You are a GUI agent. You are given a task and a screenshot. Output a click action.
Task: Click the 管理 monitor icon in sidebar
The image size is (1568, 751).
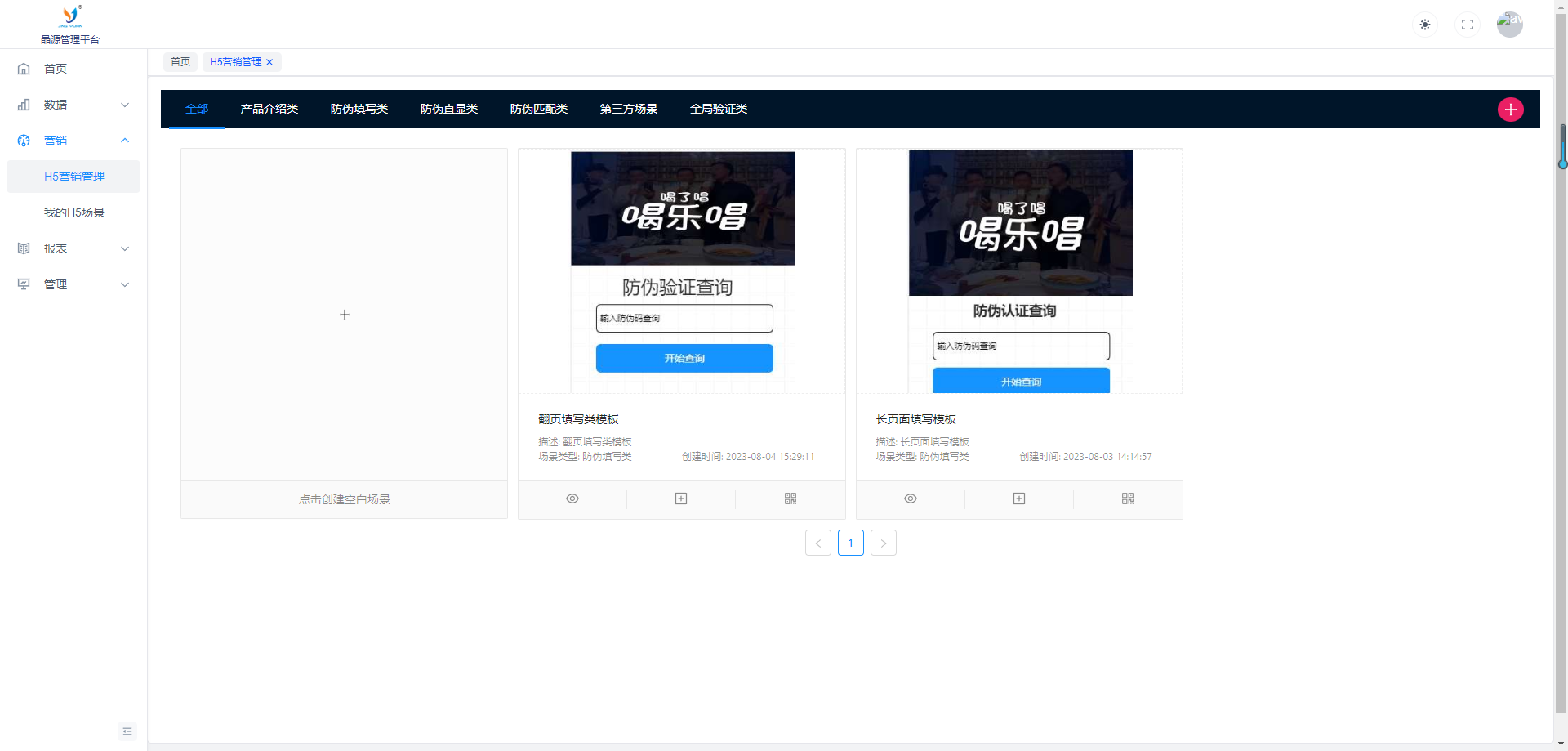24,284
